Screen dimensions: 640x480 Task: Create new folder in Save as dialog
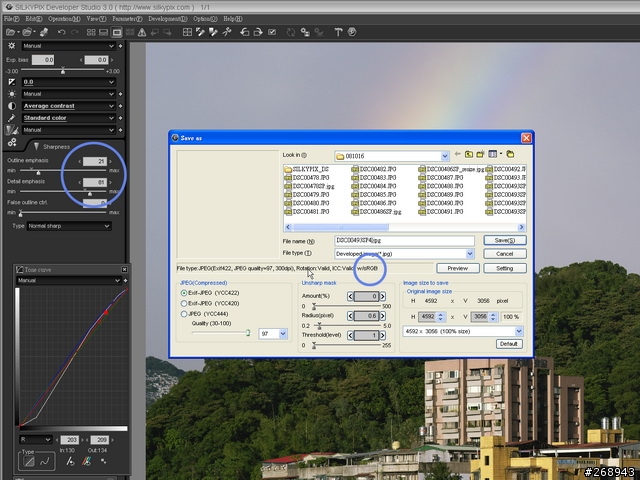coord(480,154)
